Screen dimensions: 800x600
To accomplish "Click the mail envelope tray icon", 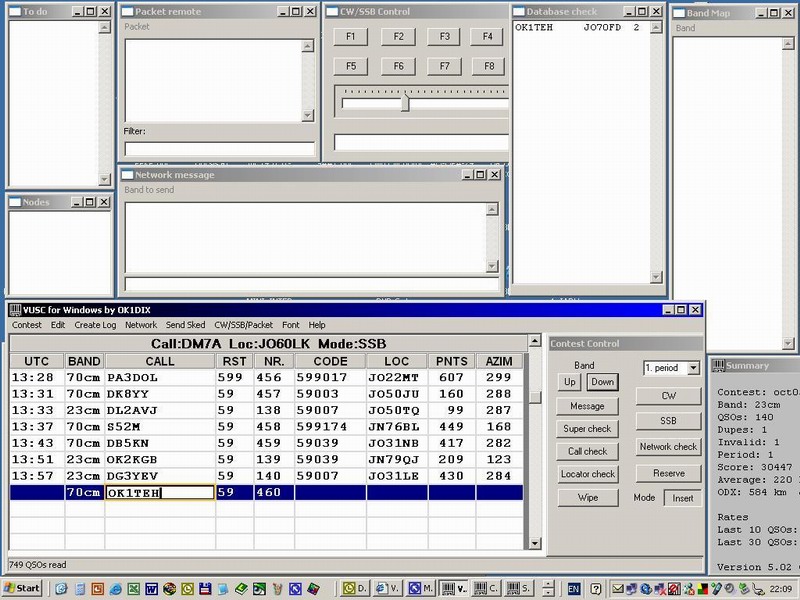I will [618, 589].
